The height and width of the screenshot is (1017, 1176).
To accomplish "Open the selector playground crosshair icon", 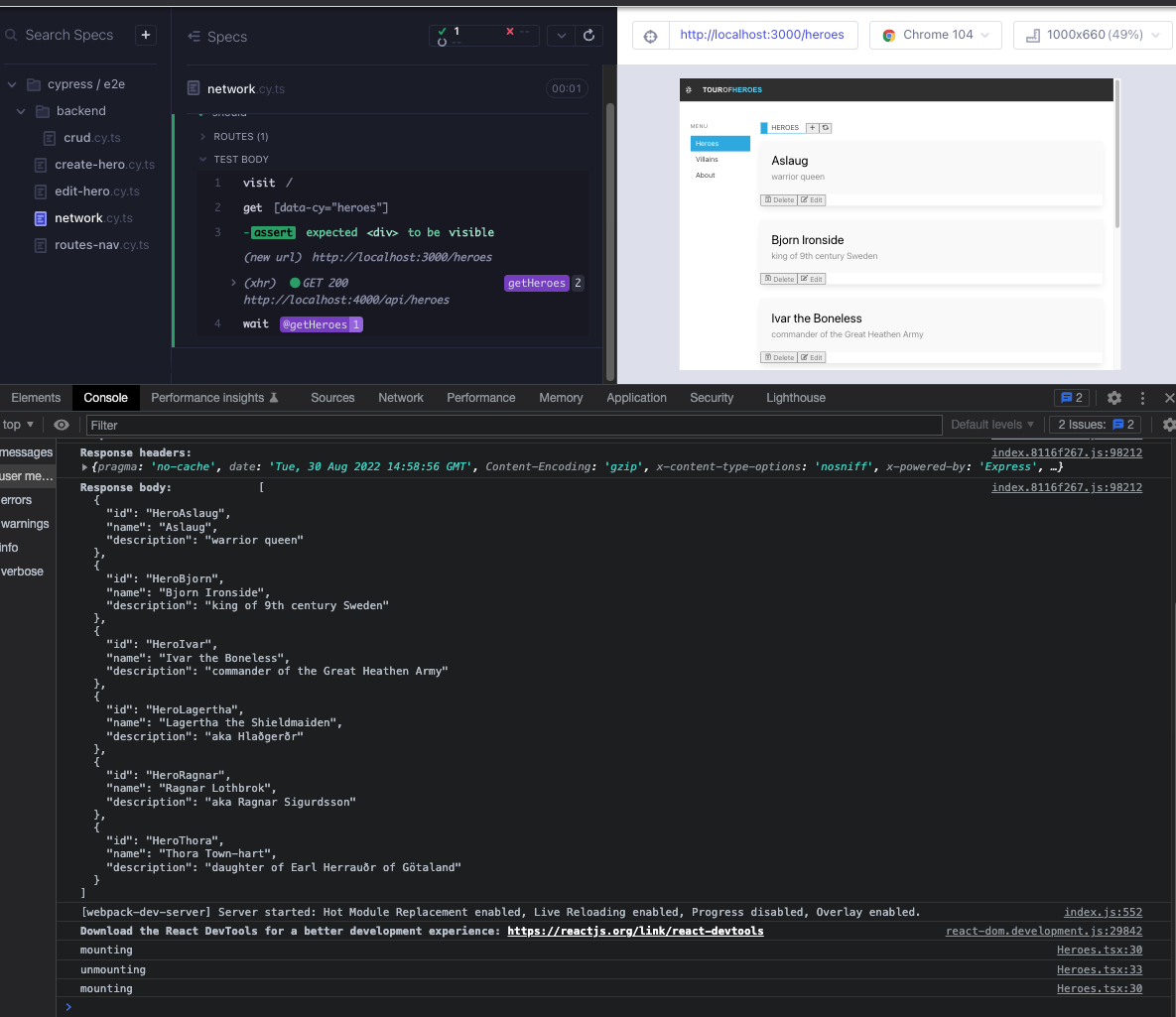I will 650,36.
